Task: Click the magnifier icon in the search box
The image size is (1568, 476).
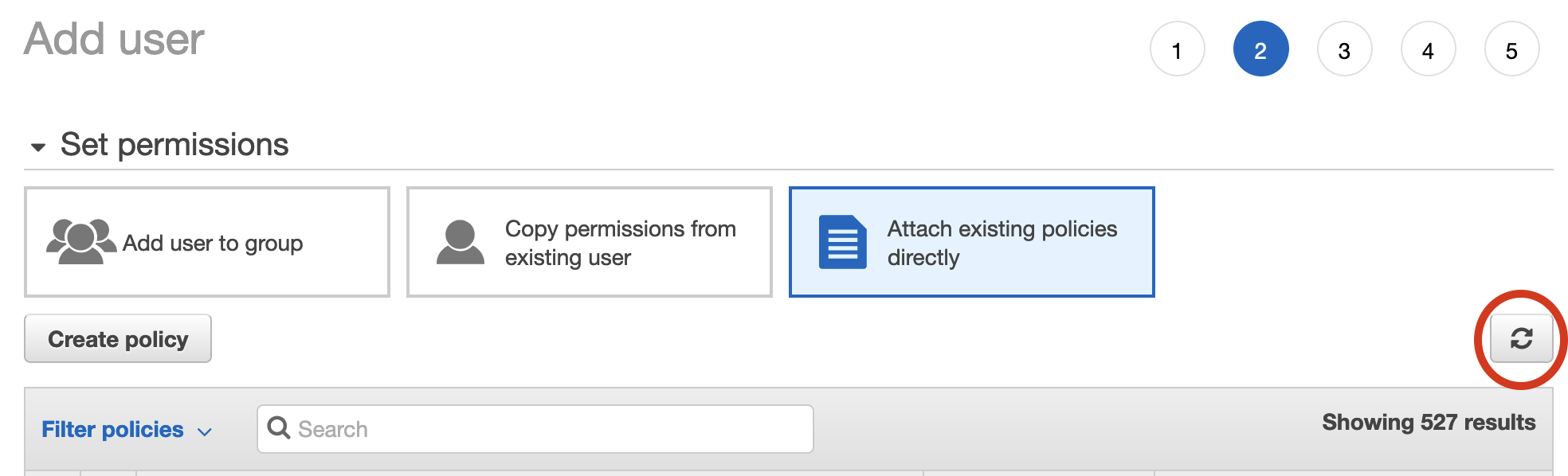Action: [x=279, y=428]
